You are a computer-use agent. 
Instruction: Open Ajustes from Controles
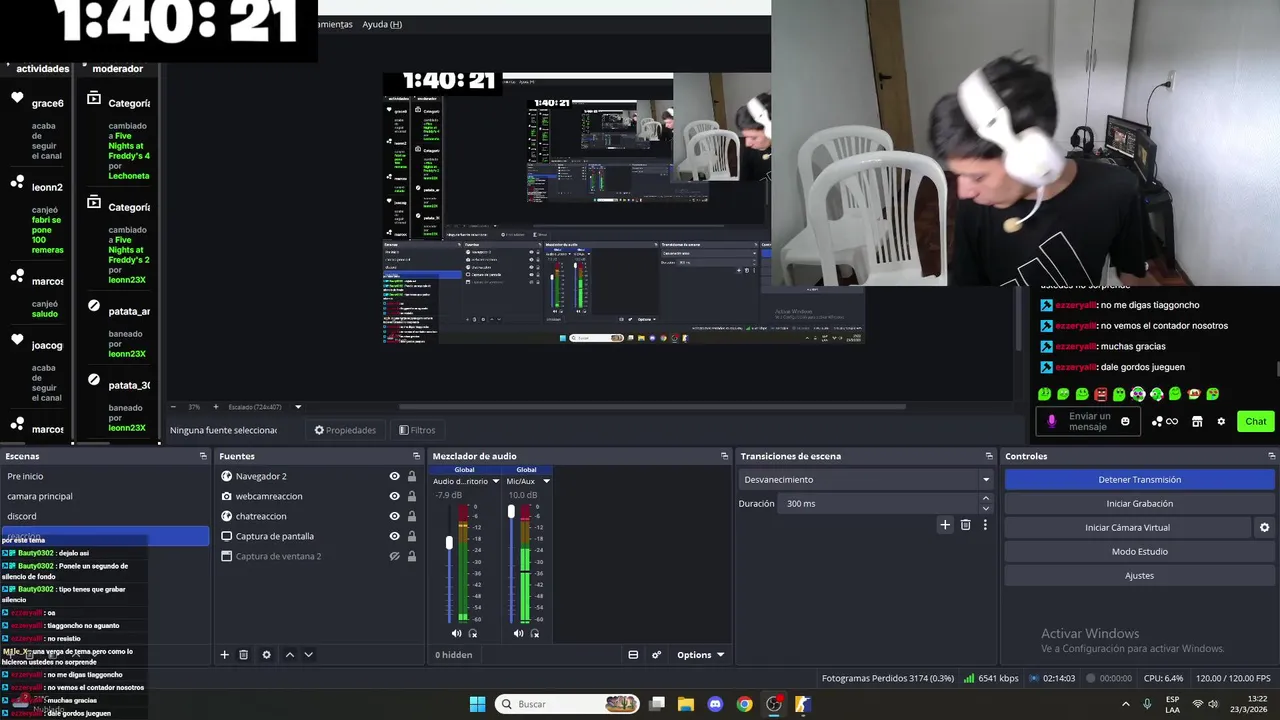click(1139, 576)
